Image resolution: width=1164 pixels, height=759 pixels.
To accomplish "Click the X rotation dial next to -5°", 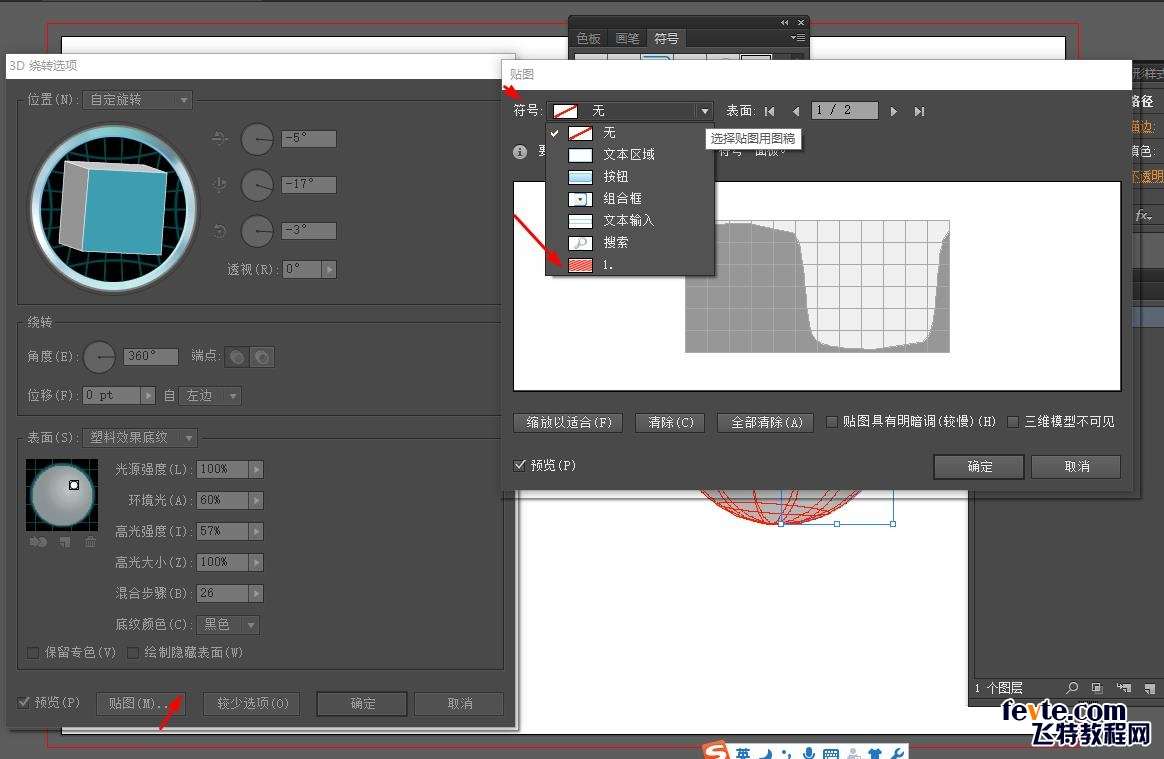I will [x=258, y=139].
